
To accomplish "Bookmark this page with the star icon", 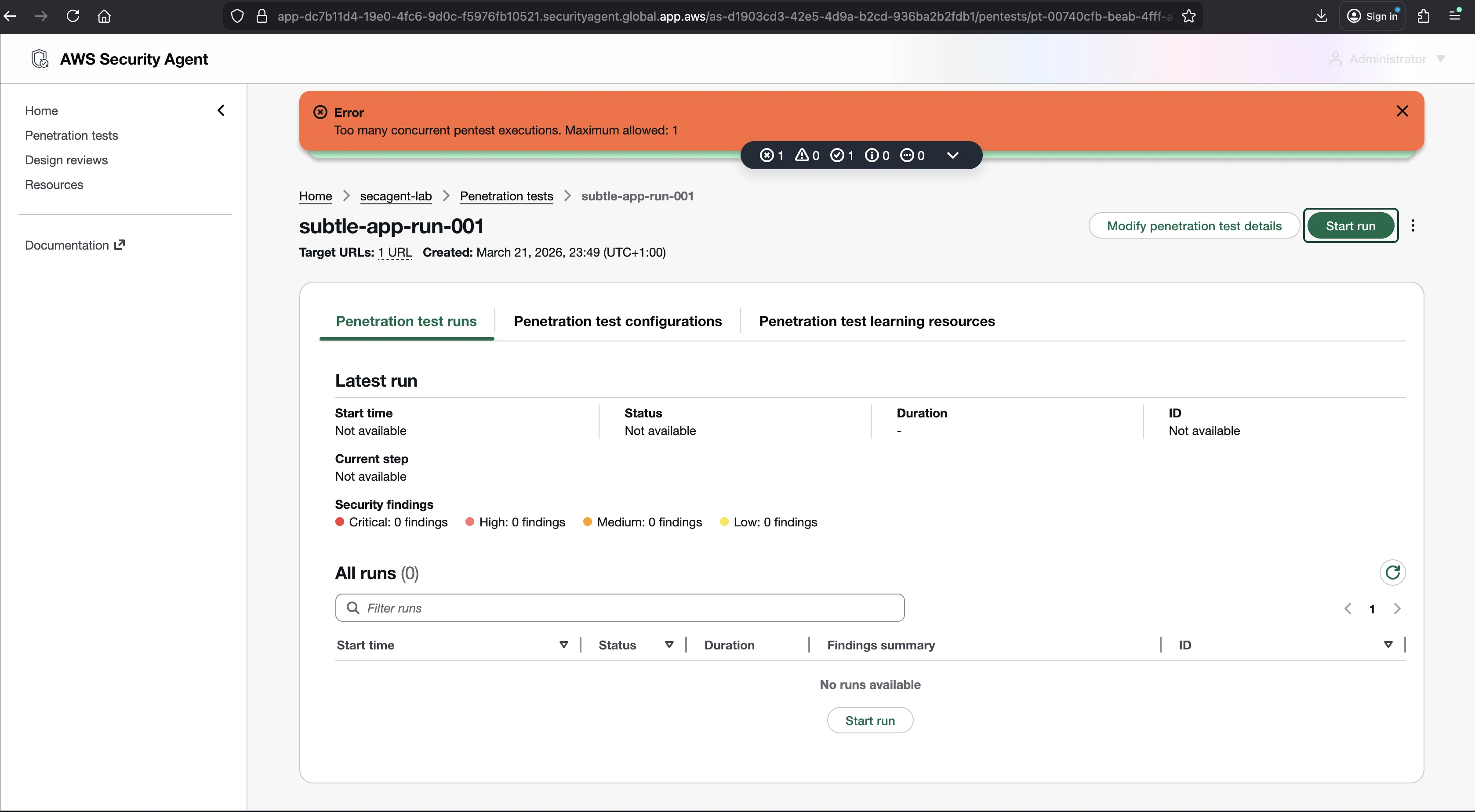I will pyautogui.click(x=1189, y=16).
